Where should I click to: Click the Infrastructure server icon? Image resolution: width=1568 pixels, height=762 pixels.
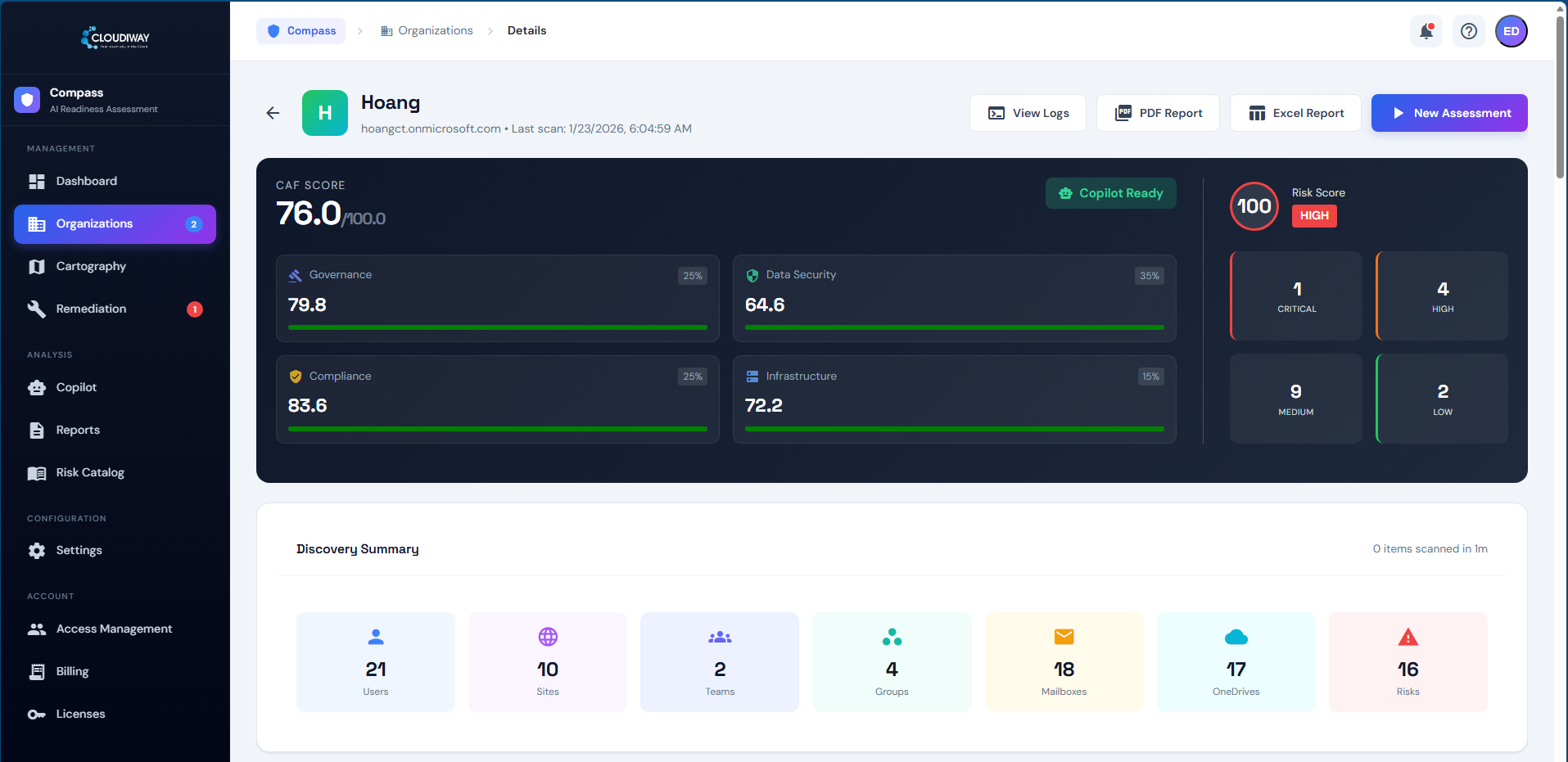tap(752, 376)
